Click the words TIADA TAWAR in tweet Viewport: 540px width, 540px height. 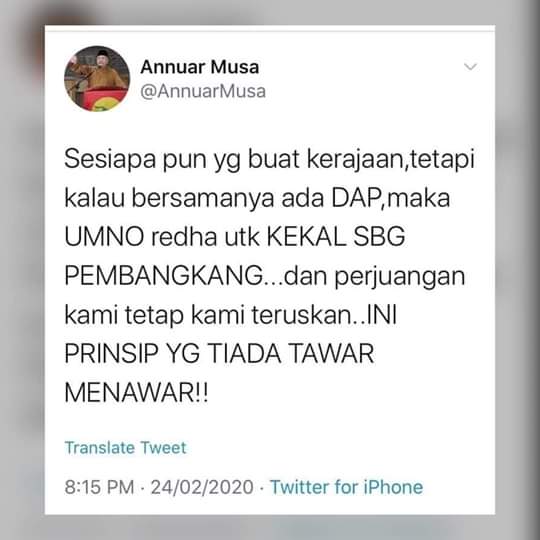pos(291,354)
